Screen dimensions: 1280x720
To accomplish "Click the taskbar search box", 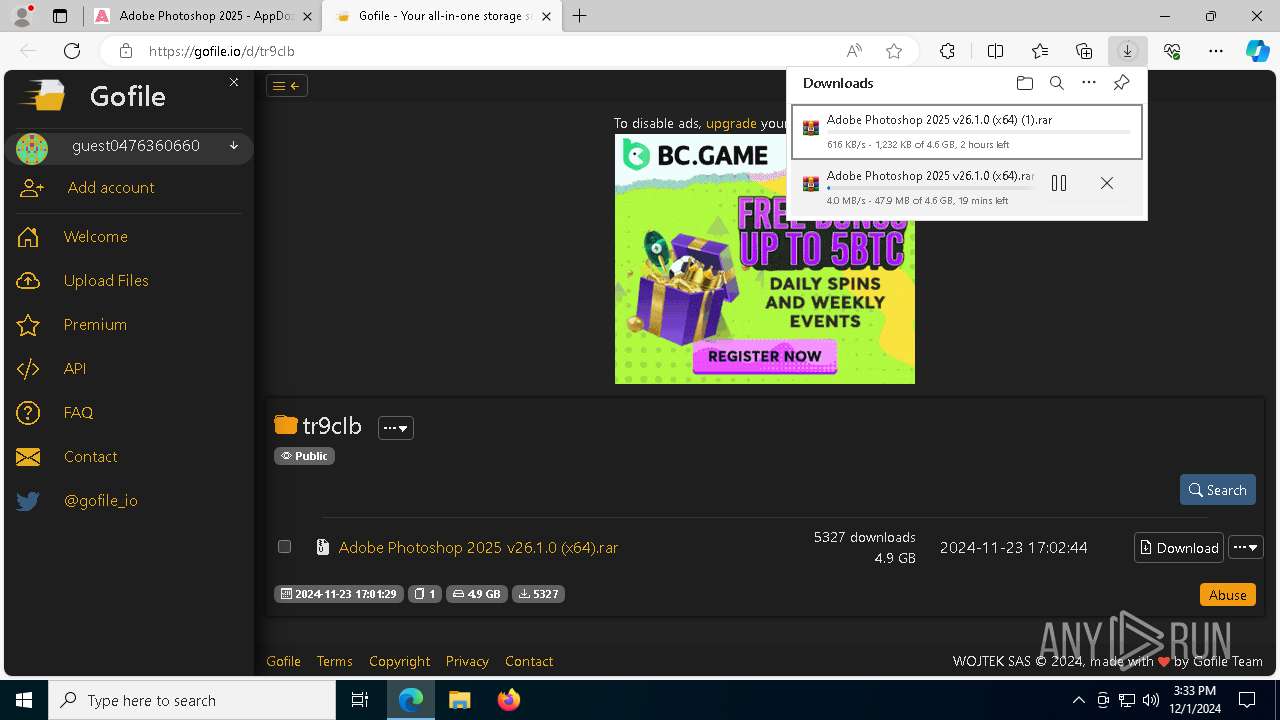I will point(192,700).
